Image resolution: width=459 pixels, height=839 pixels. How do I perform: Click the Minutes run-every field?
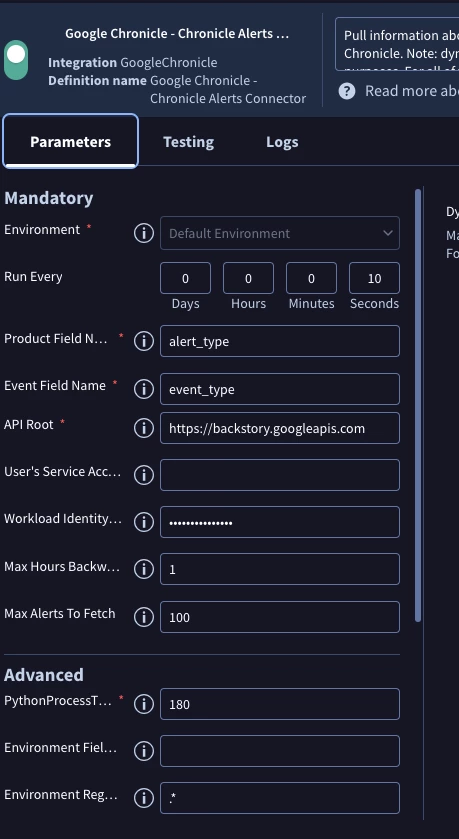pos(311,278)
